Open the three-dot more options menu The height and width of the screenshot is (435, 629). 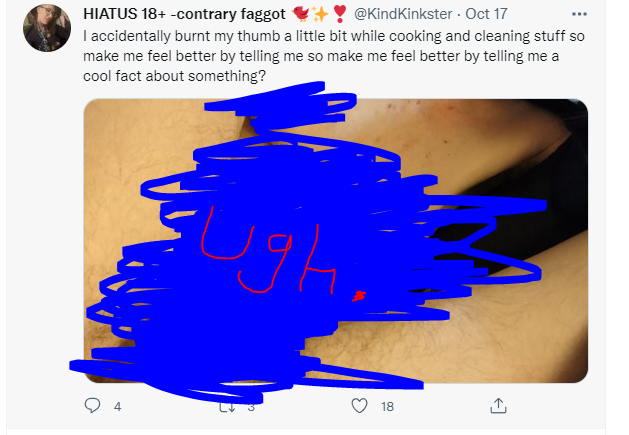[579, 14]
